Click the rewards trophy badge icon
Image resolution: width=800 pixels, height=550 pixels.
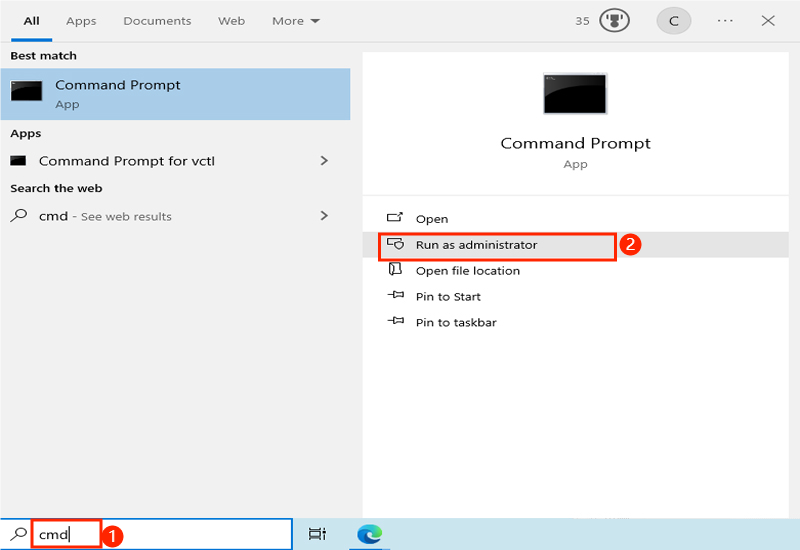coord(614,21)
